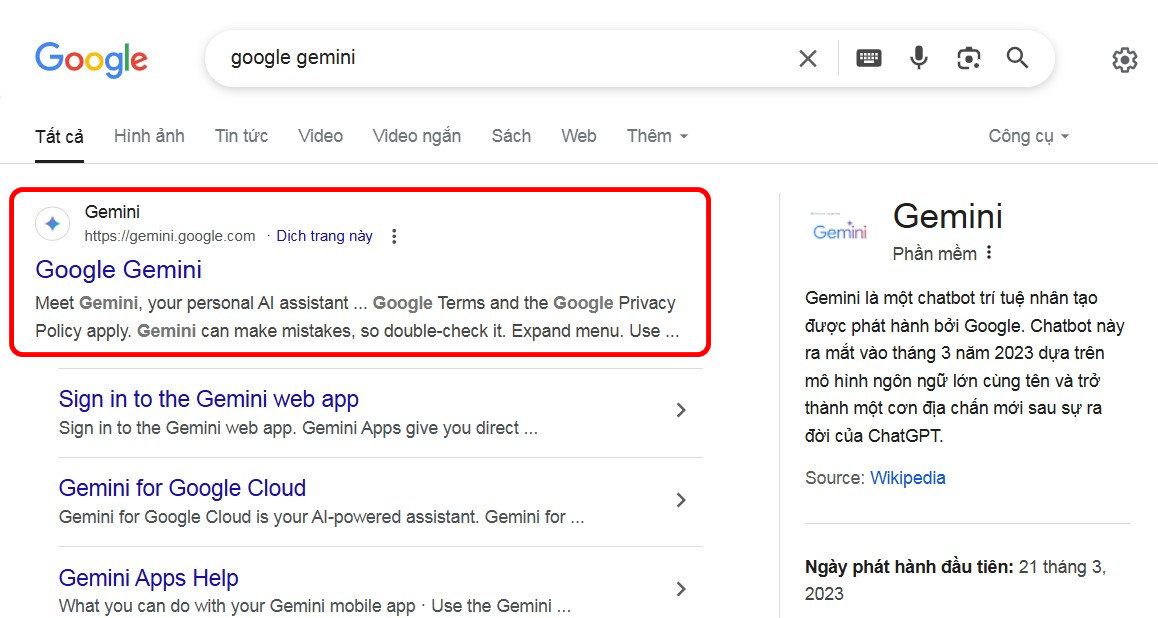Expand the Sign in to Gemini web app result
Image resolution: width=1158 pixels, height=618 pixels.
point(681,410)
